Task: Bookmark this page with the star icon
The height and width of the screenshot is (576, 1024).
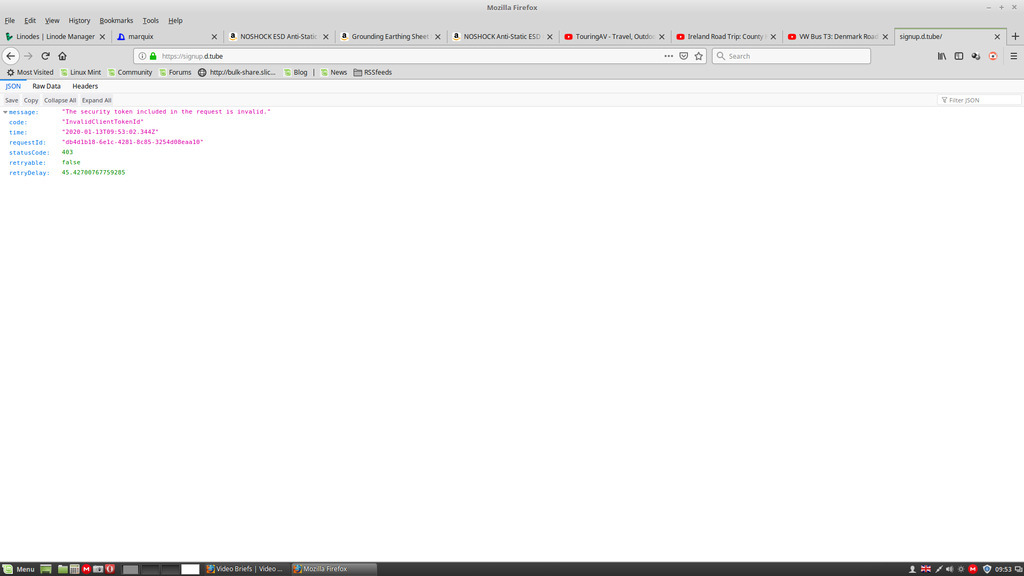Action: coord(699,56)
